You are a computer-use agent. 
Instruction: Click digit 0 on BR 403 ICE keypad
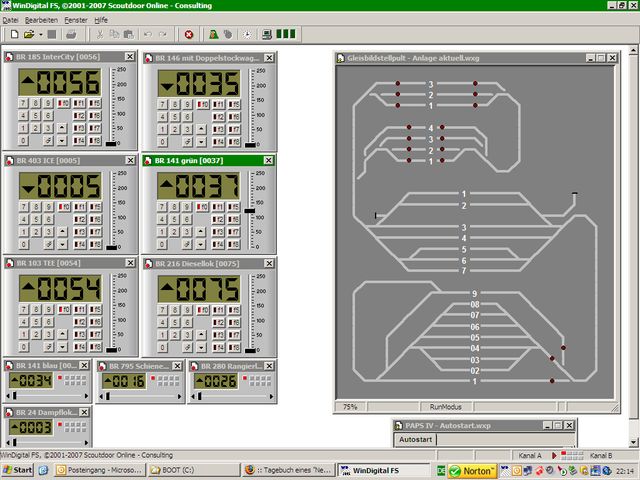[x=23, y=244]
